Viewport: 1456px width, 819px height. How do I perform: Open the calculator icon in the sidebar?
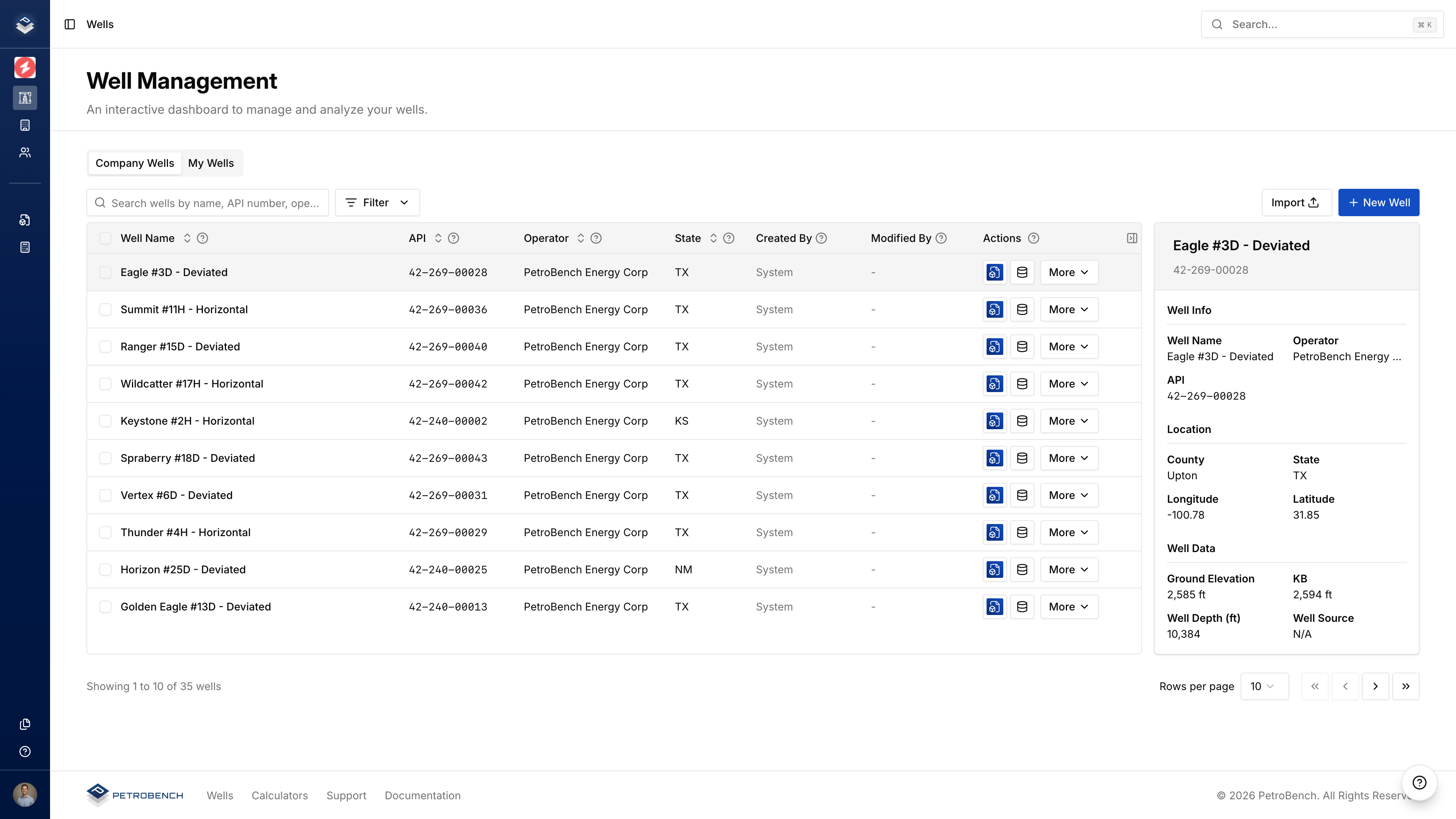point(25,247)
